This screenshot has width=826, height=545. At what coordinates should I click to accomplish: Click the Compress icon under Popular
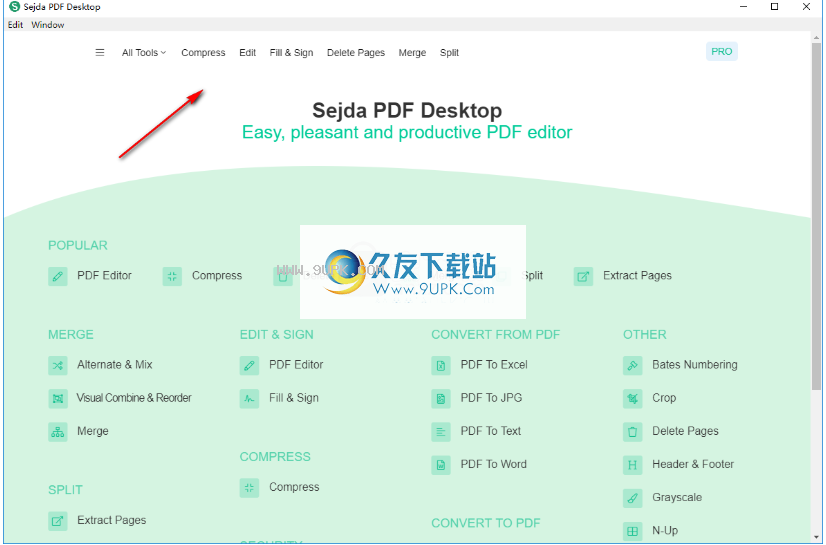pyautogui.click(x=172, y=276)
